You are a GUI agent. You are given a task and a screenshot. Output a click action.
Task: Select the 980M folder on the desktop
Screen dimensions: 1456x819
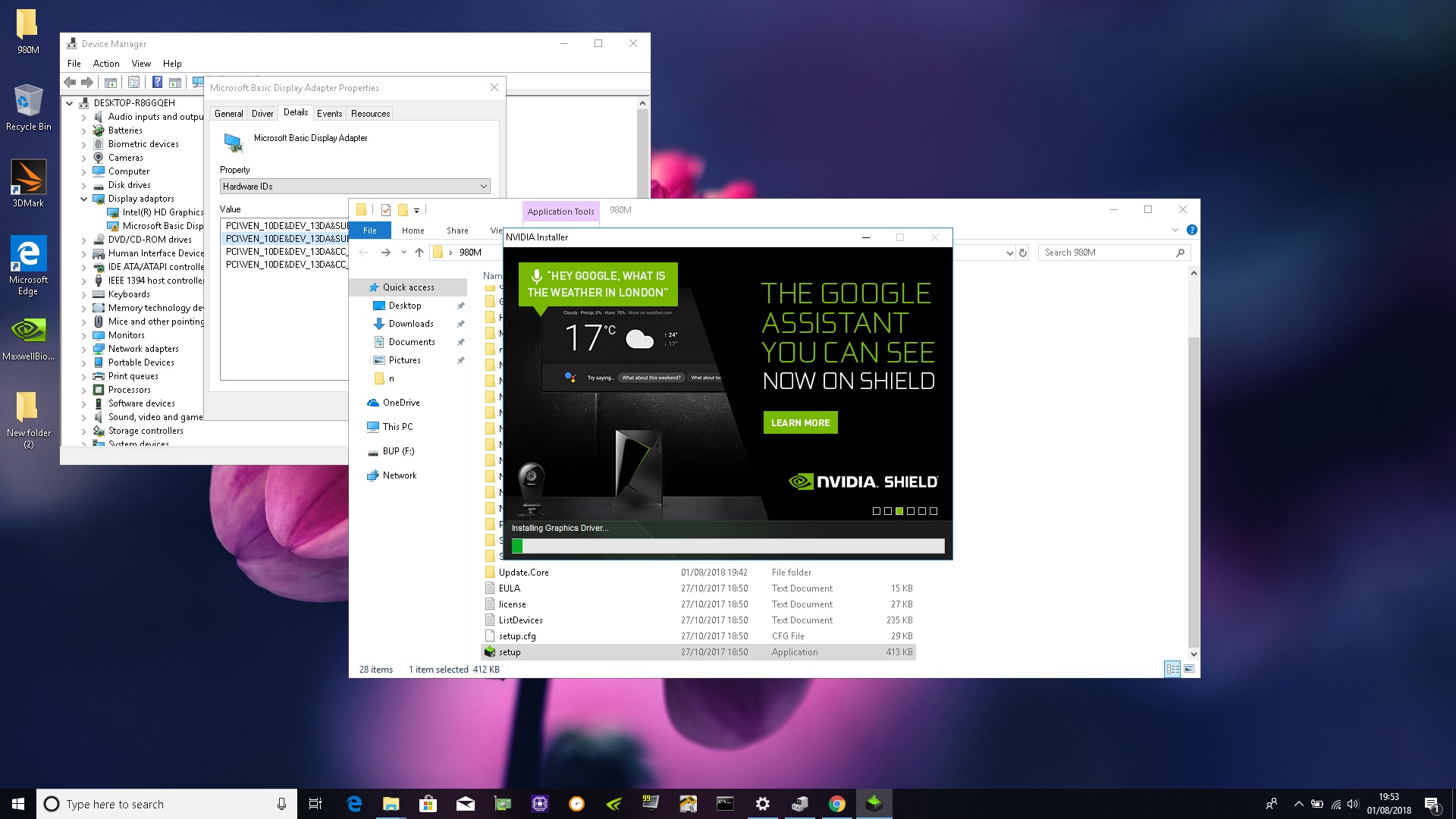tap(28, 30)
